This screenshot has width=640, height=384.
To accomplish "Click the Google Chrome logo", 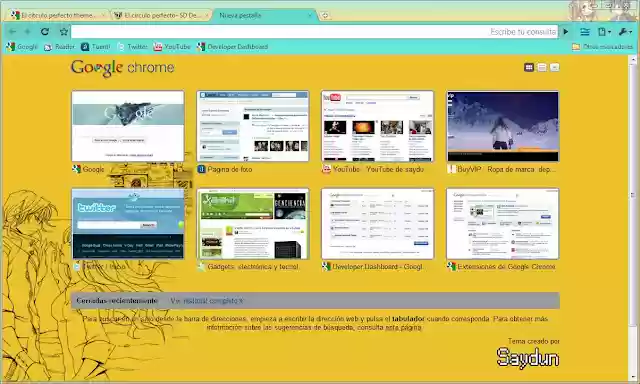I will 122,67.
